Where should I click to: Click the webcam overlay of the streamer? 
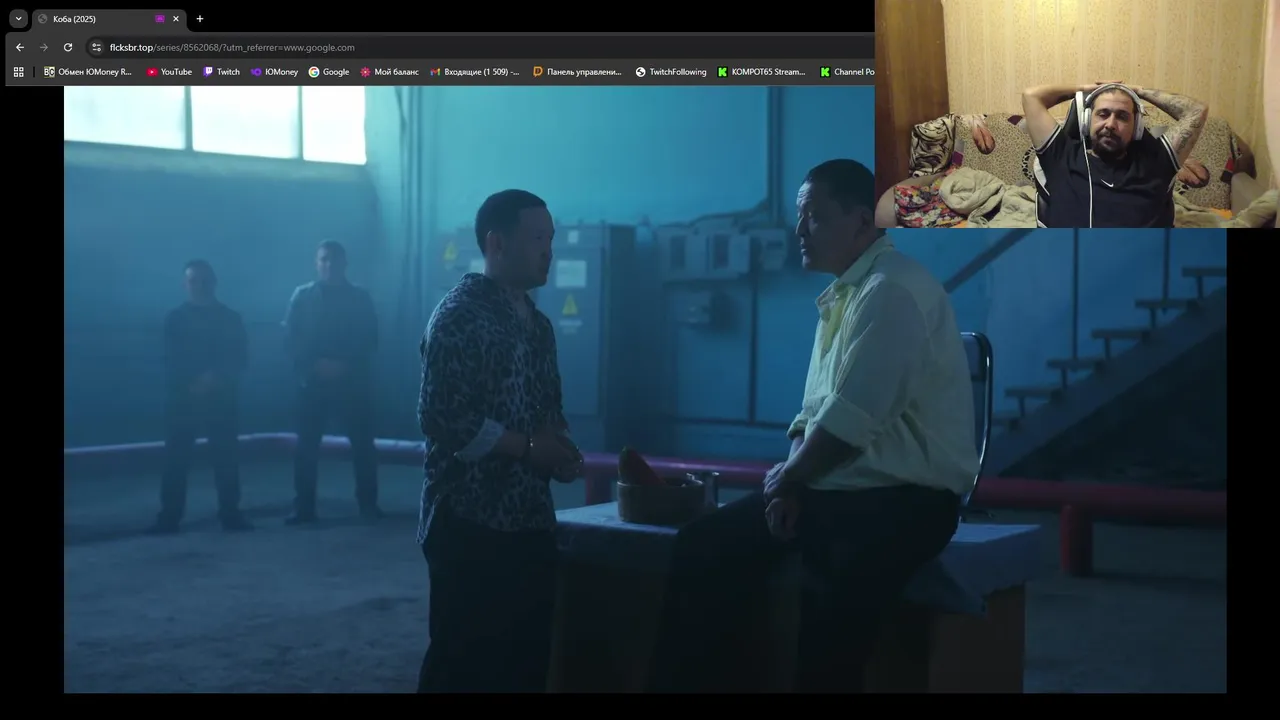point(1077,114)
